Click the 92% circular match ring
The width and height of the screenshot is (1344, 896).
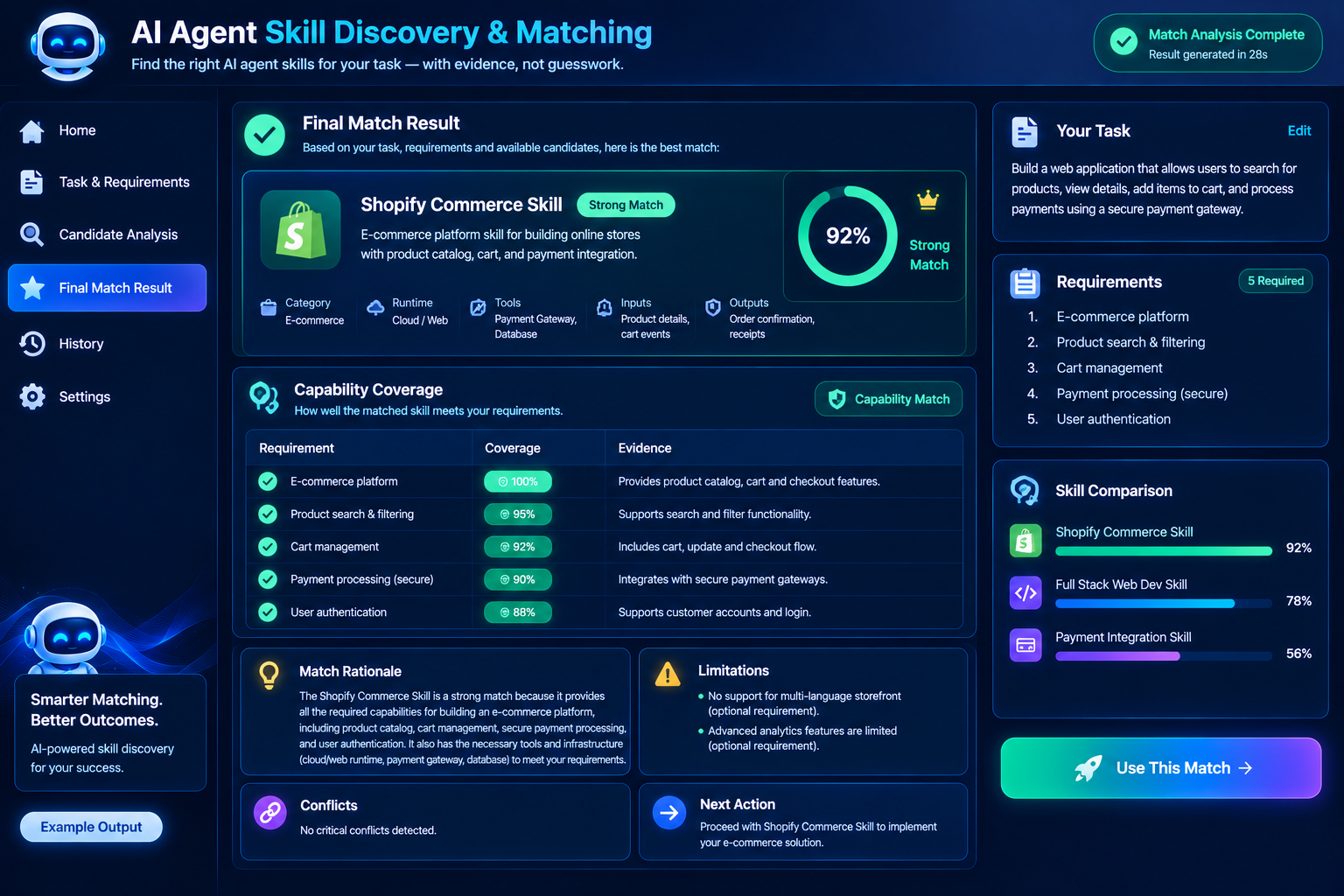click(848, 235)
